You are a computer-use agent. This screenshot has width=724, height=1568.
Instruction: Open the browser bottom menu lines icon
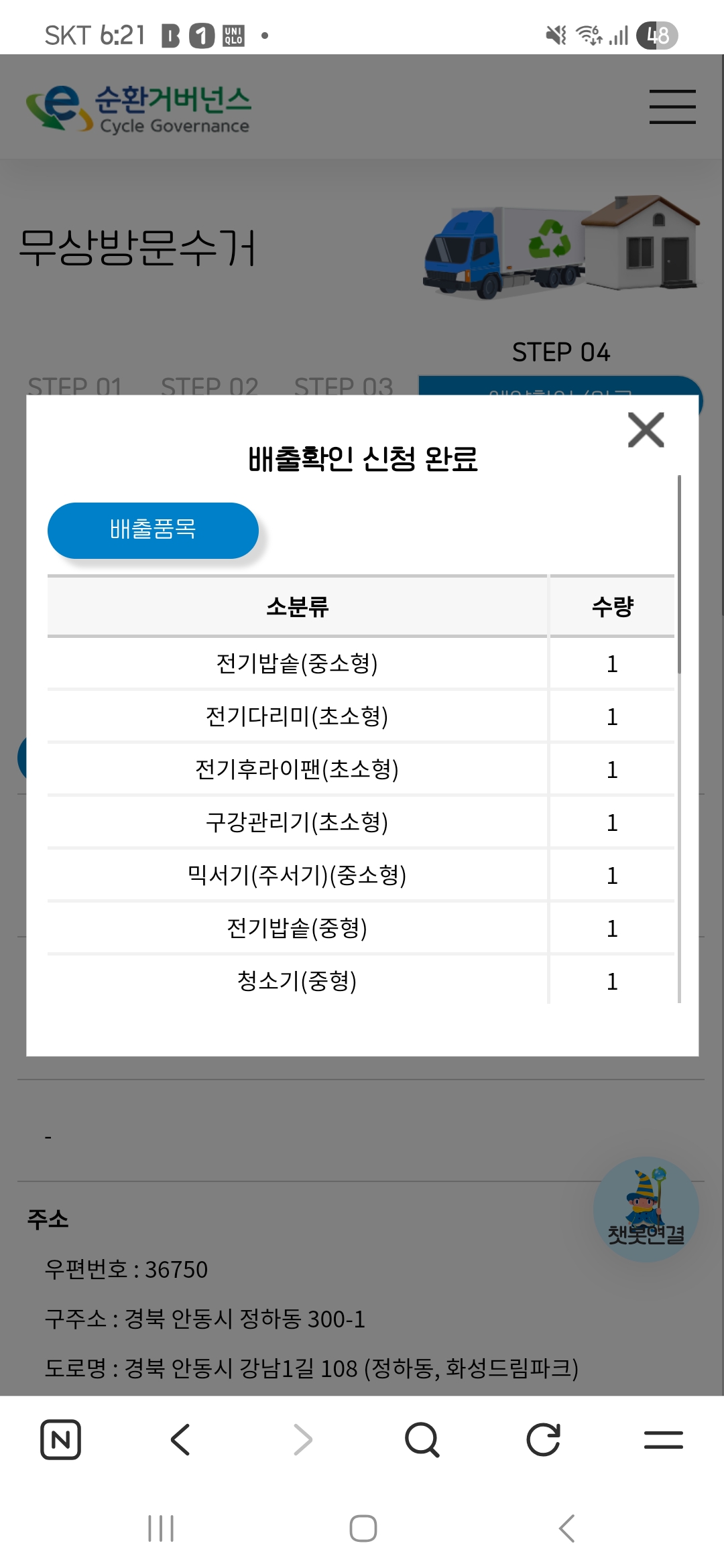coord(663,1439)
